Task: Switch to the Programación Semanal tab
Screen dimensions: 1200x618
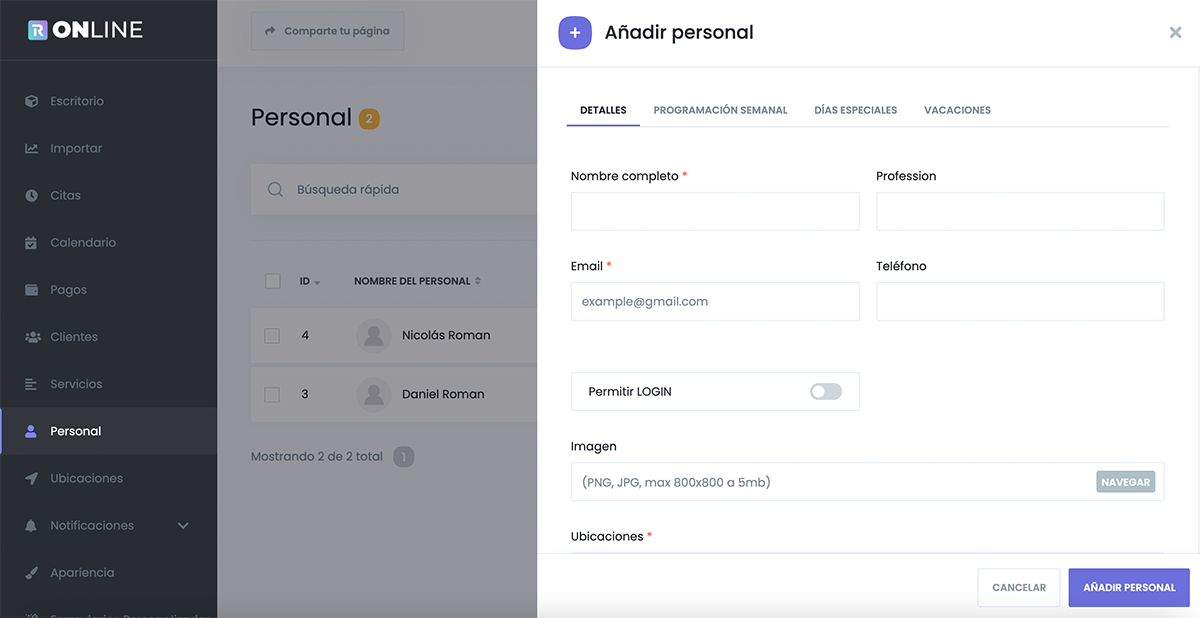Action: pos(720,110)
